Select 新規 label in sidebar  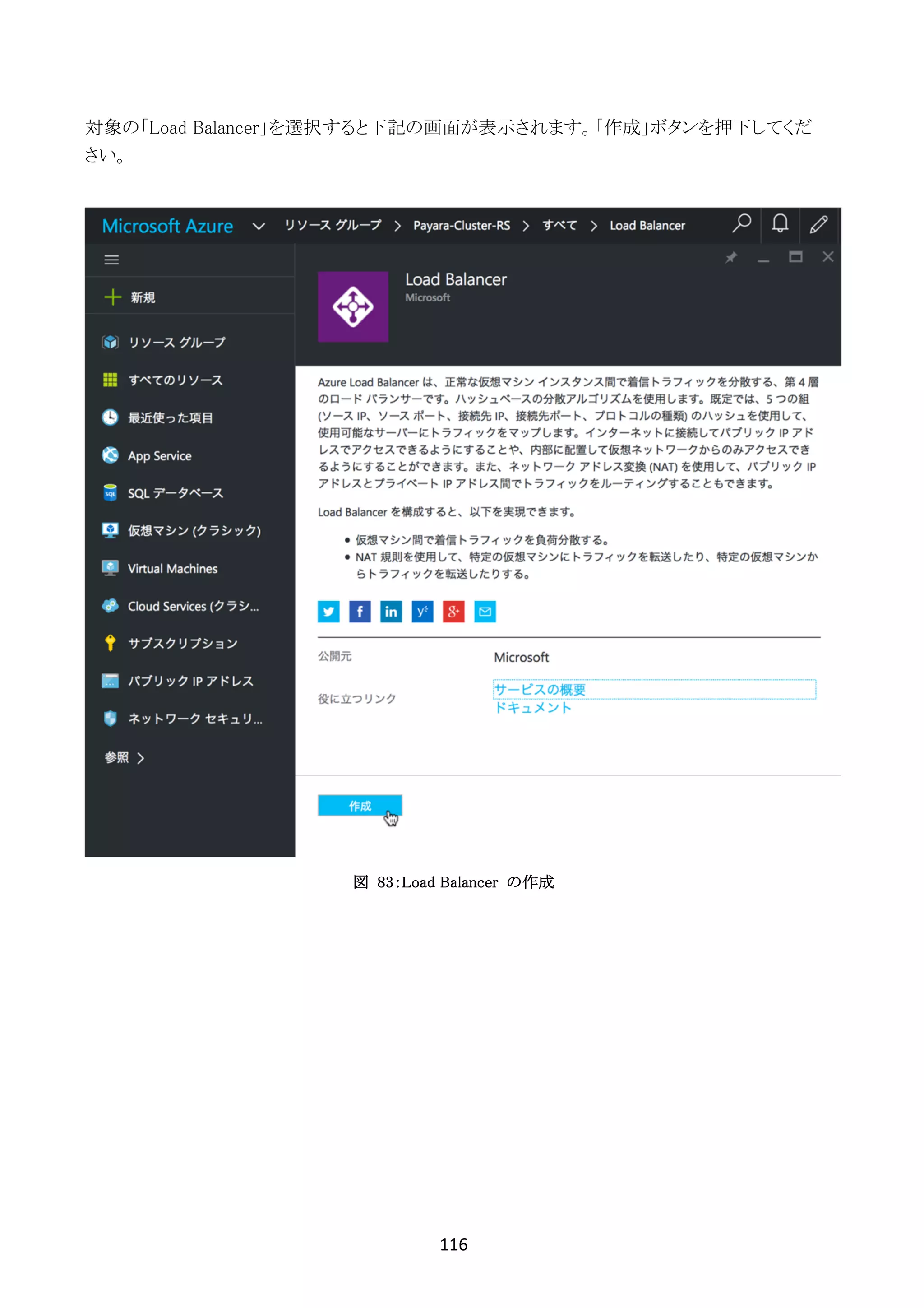coord(143,297)
